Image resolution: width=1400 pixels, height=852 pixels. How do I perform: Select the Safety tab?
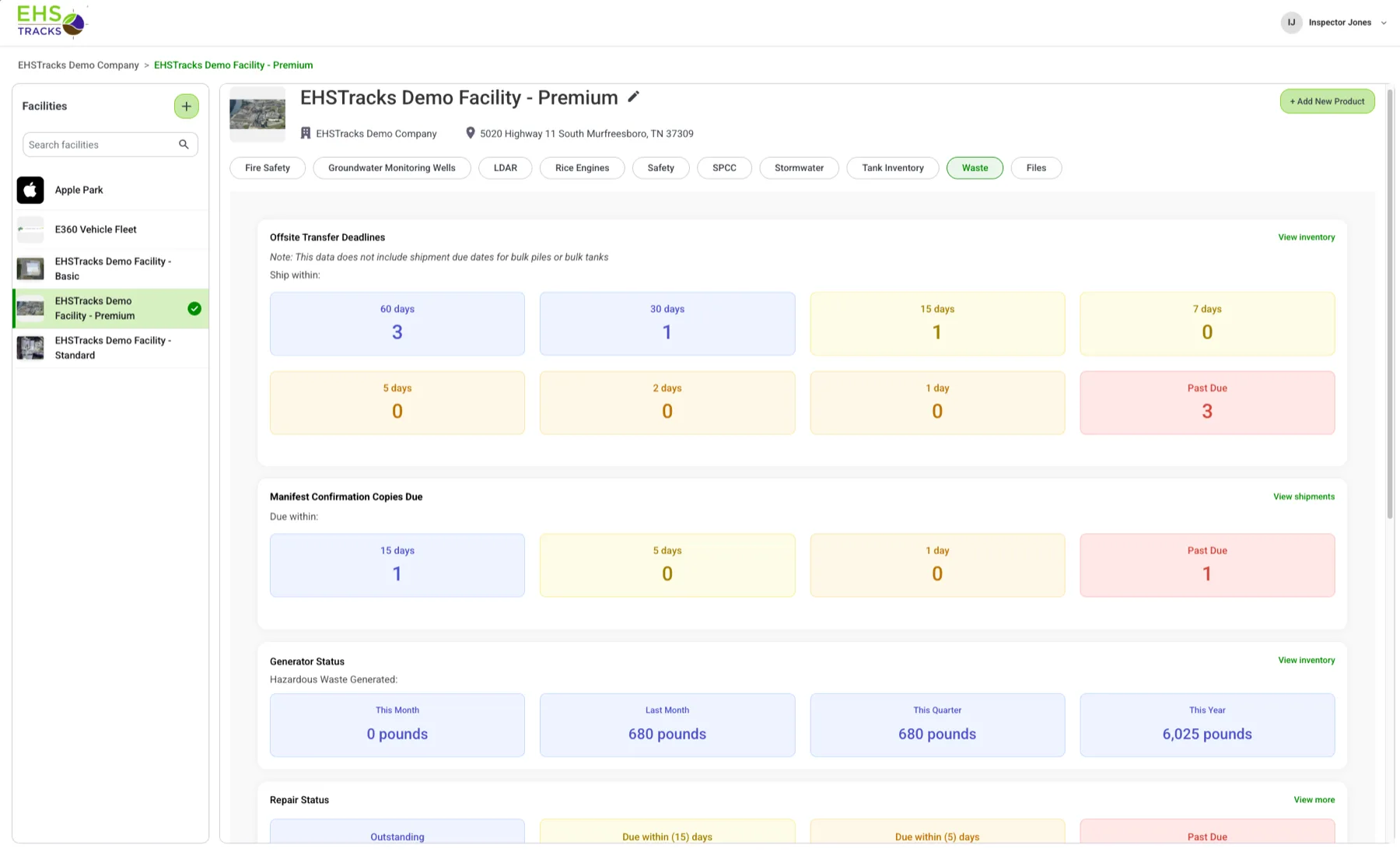661,168
